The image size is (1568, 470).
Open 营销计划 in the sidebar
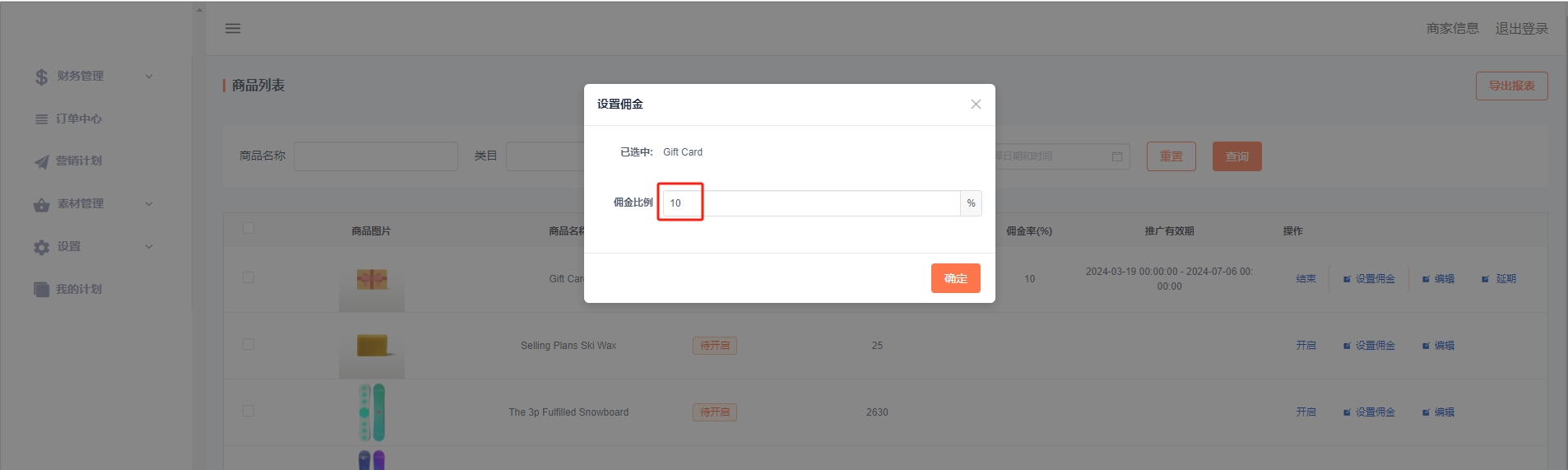point(79,161)
